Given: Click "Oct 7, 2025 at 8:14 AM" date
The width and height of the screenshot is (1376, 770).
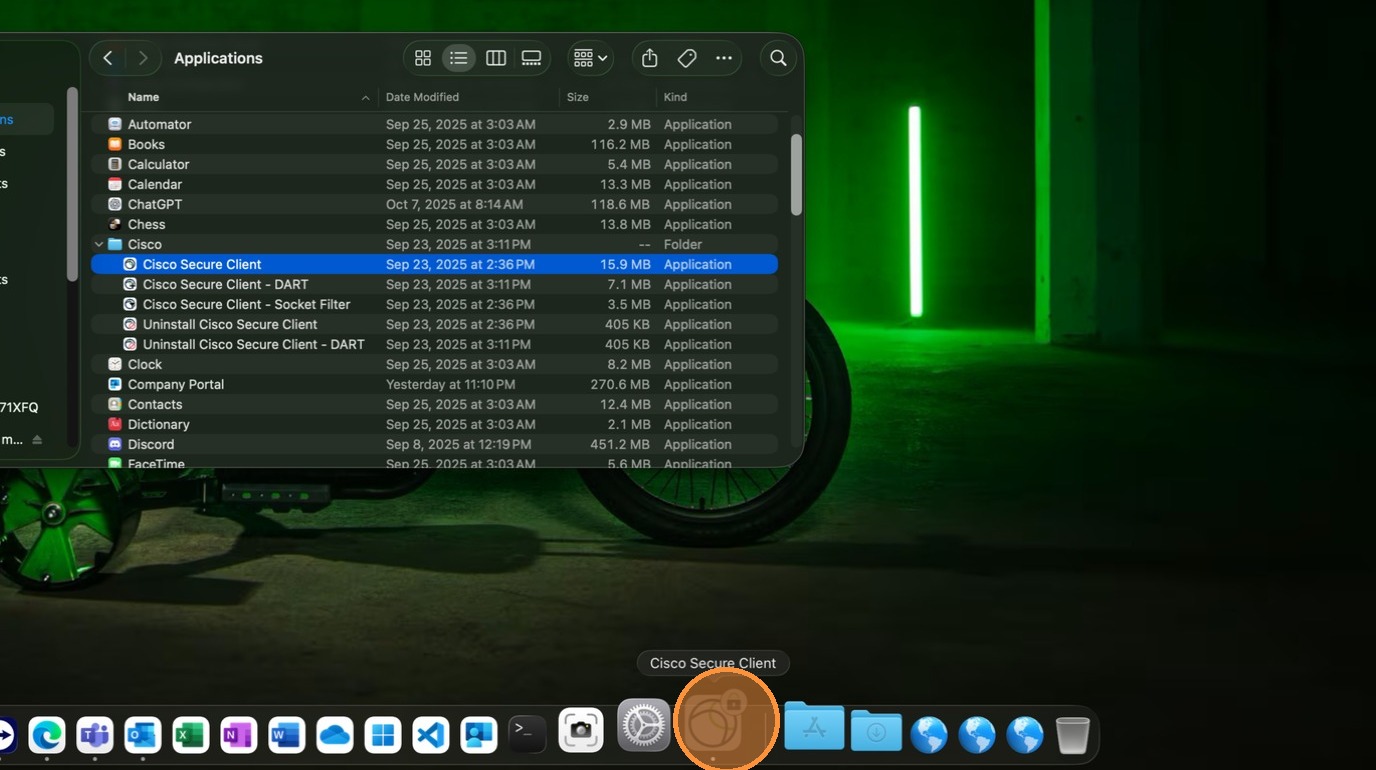Looking at the screenshot, I should (x=455, y=204).
